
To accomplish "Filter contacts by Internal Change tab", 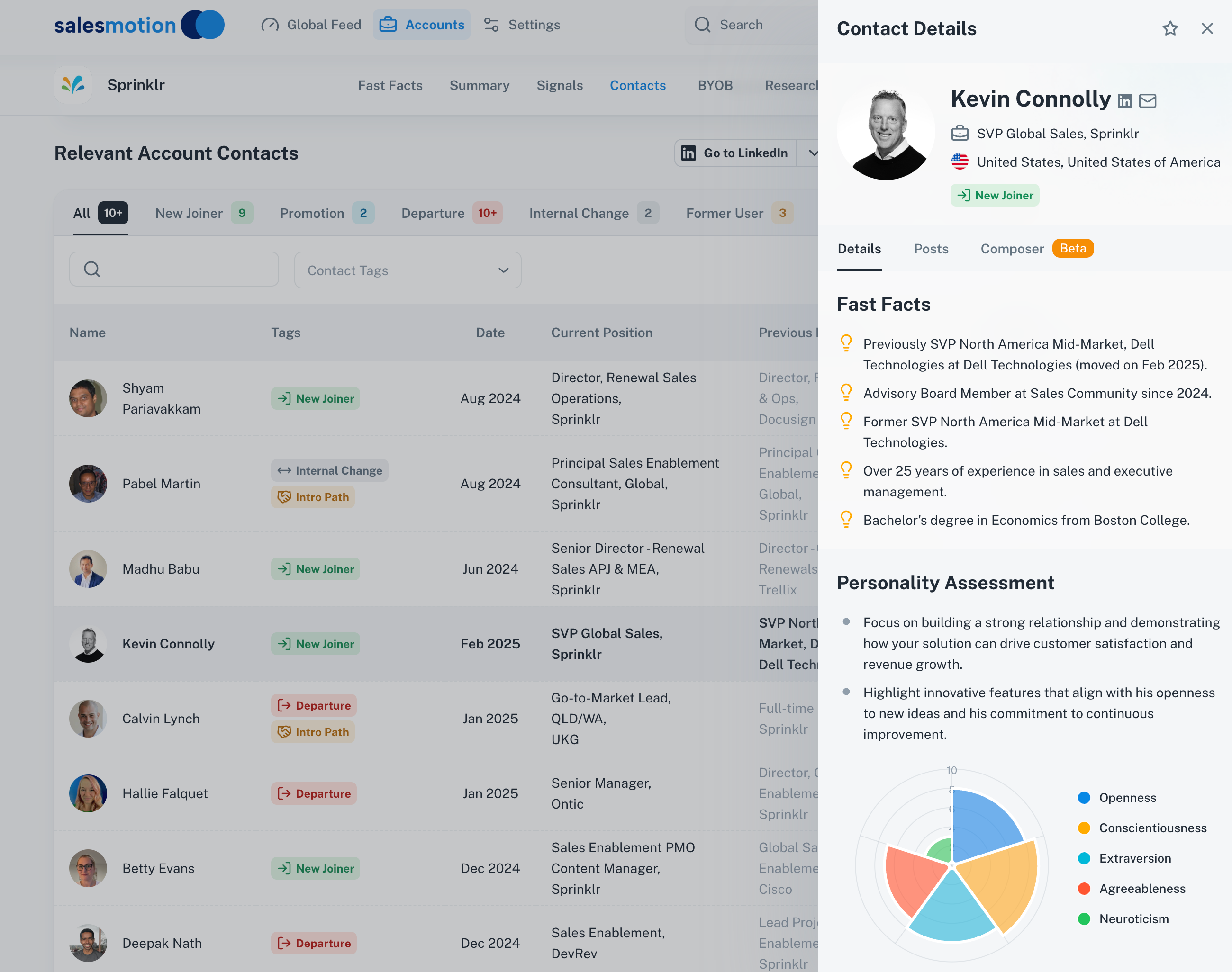I will (x=594, y=213).
